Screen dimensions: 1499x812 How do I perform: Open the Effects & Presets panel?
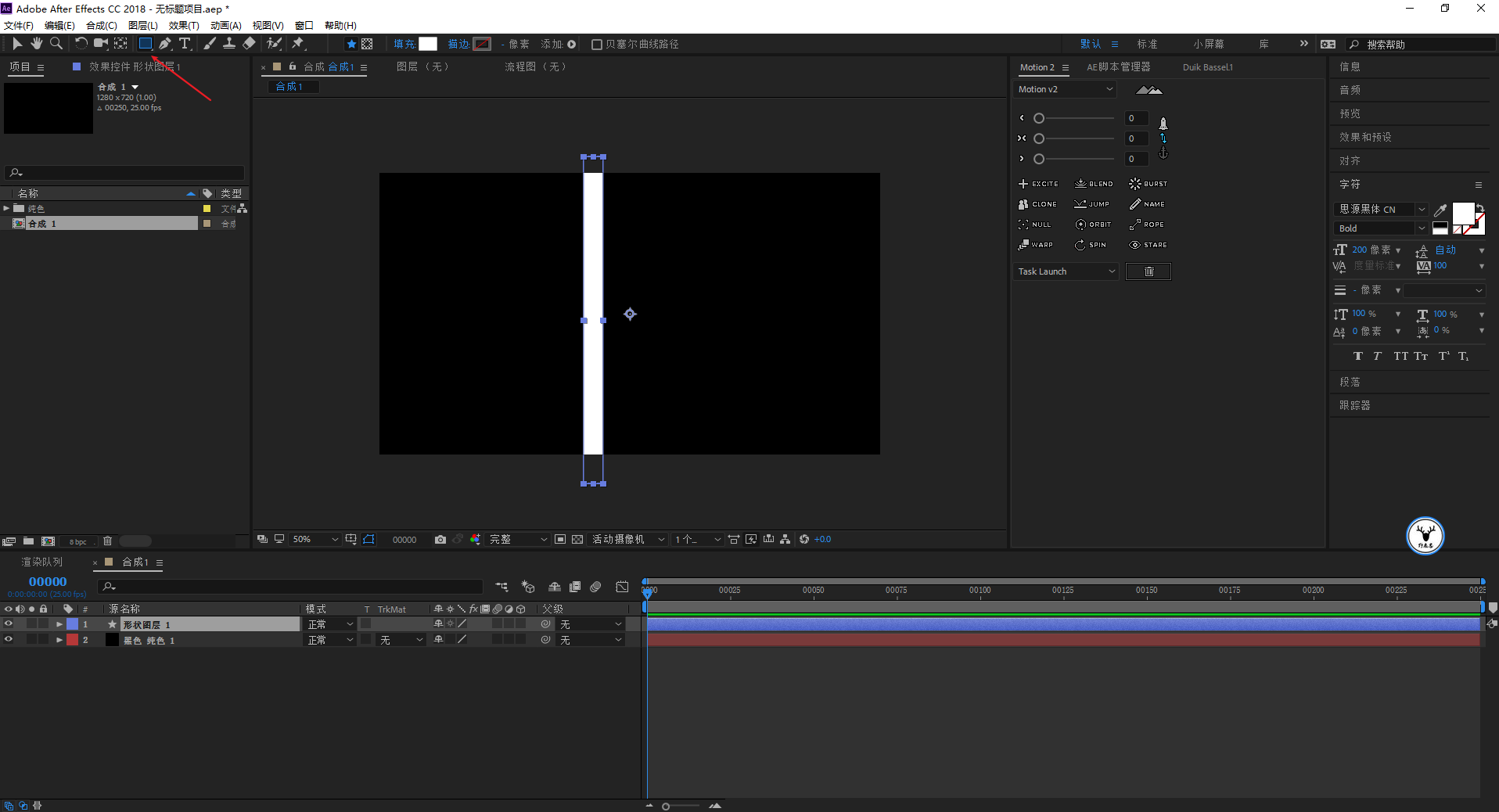click(1365, 137)
